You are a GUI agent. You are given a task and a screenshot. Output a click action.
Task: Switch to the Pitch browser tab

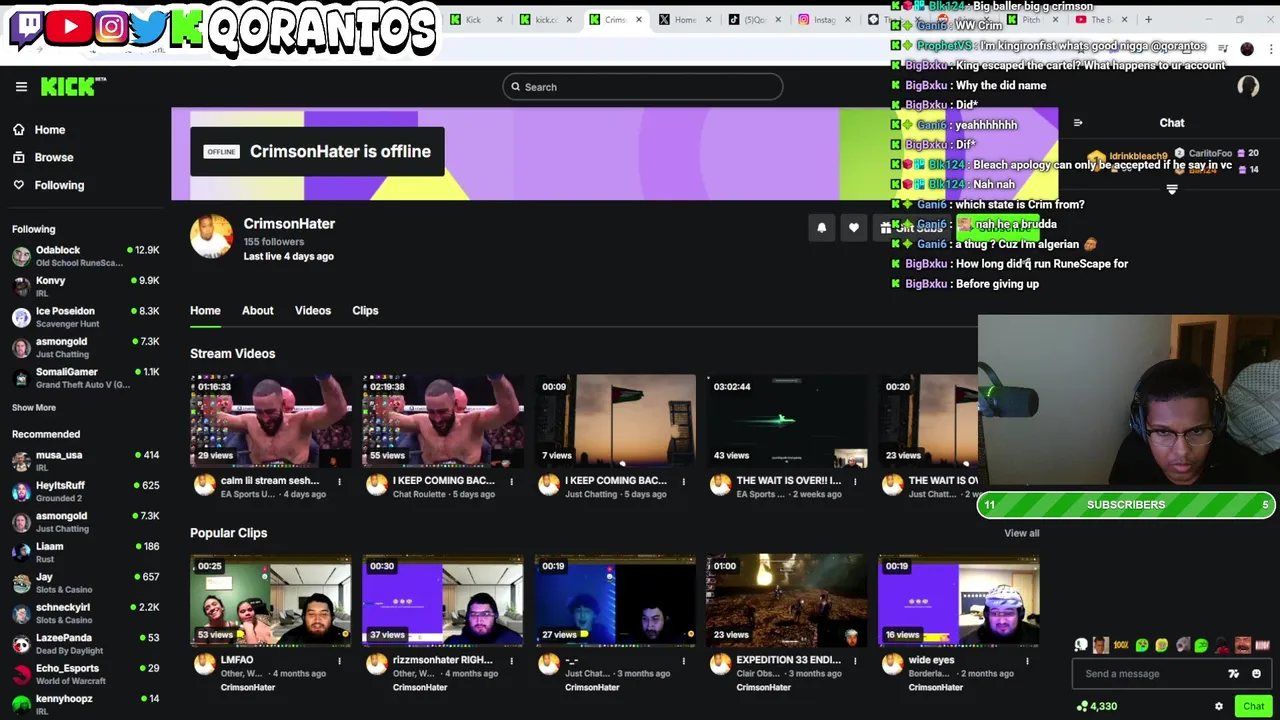pos(1030,20)
